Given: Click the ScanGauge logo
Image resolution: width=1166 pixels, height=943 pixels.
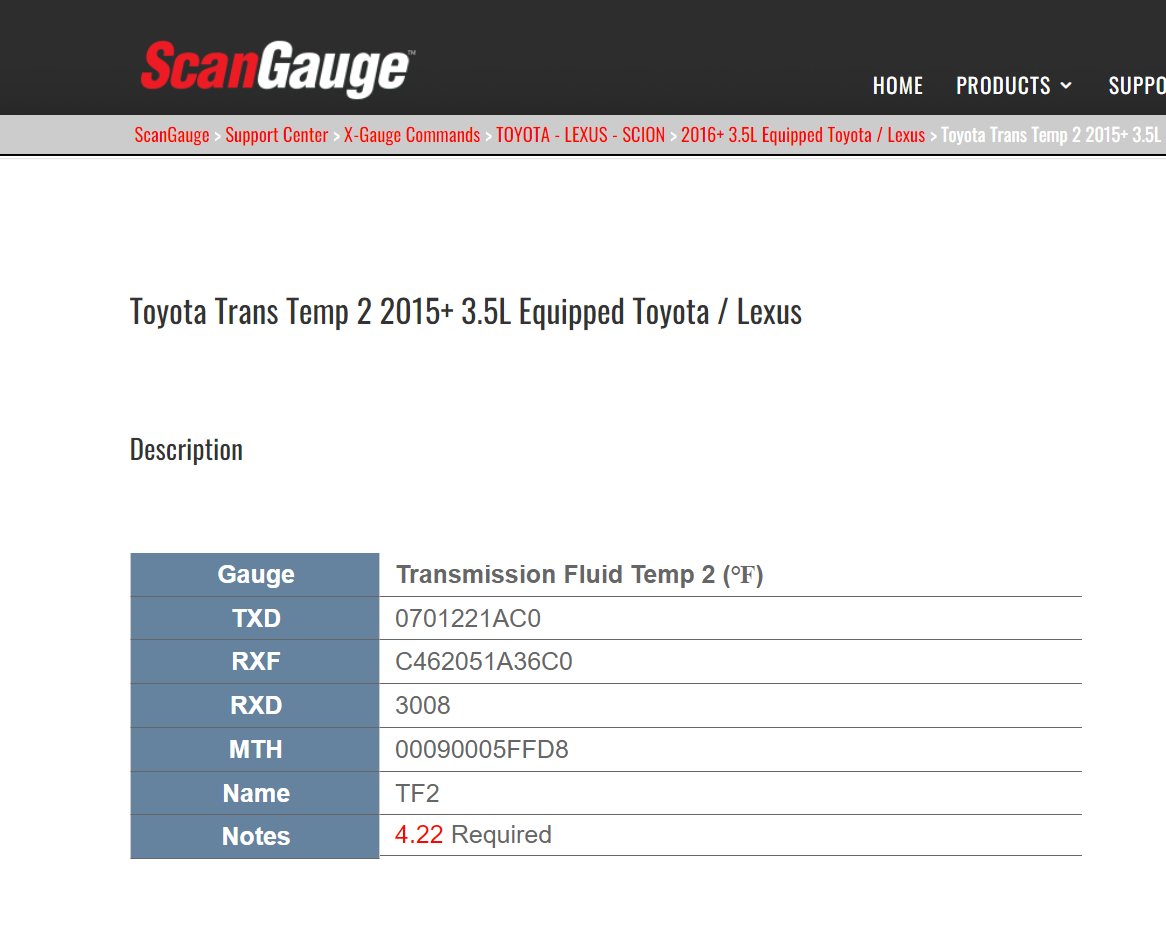Looking at the screenshot, I should tap(277, 68).
